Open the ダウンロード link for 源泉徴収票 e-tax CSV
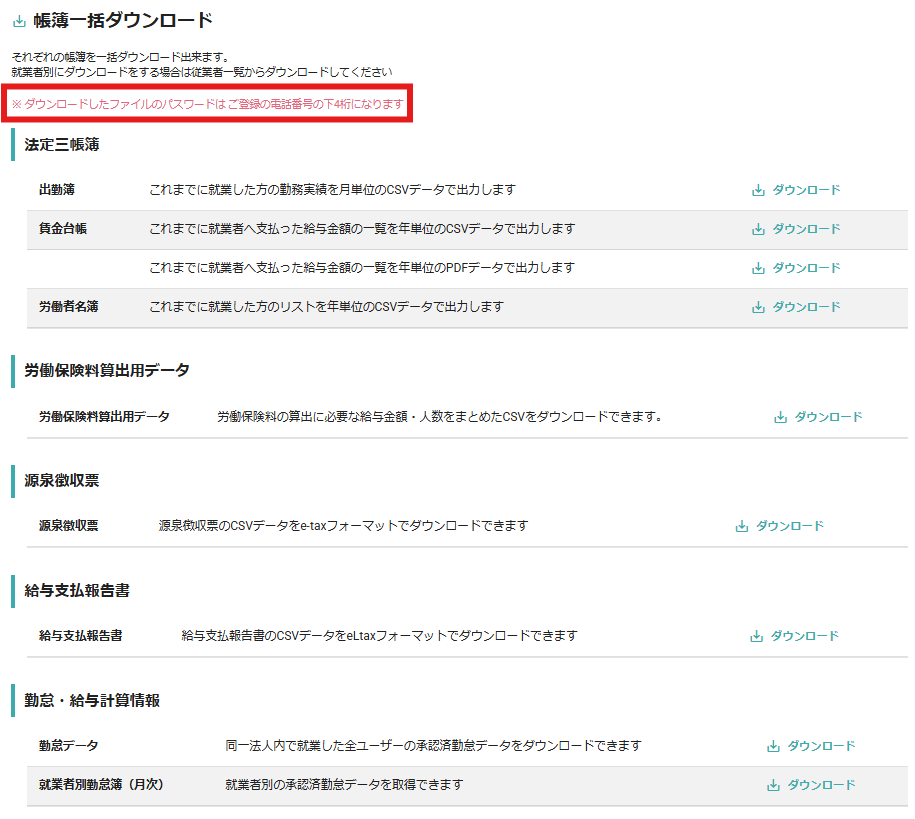 click(x=790, y=526)
